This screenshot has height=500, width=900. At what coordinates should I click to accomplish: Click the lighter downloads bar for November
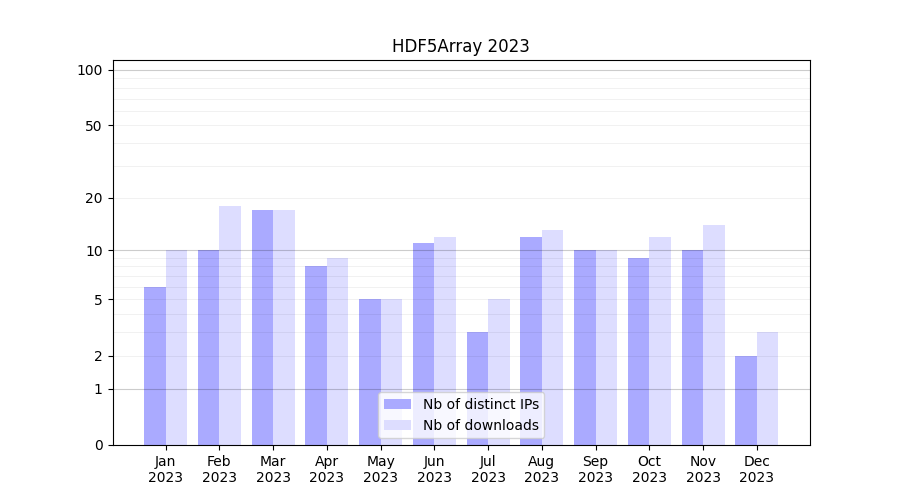[x=713, y=335]
